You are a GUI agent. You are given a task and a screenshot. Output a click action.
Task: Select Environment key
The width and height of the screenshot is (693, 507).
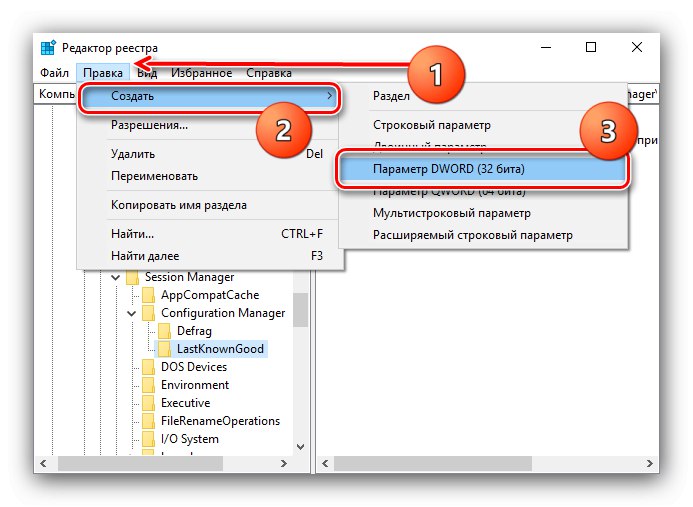click(x=195, y=385)
